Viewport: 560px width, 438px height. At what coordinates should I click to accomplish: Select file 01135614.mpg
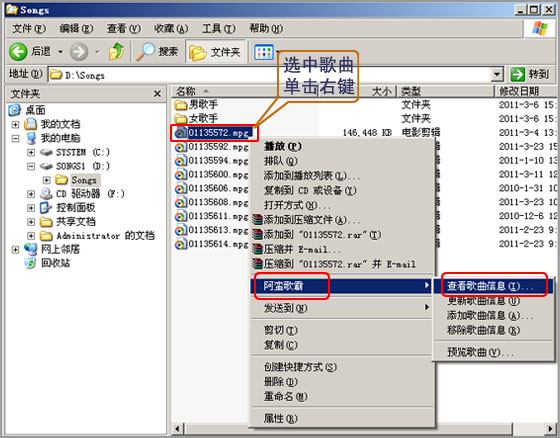coord(211,244)
